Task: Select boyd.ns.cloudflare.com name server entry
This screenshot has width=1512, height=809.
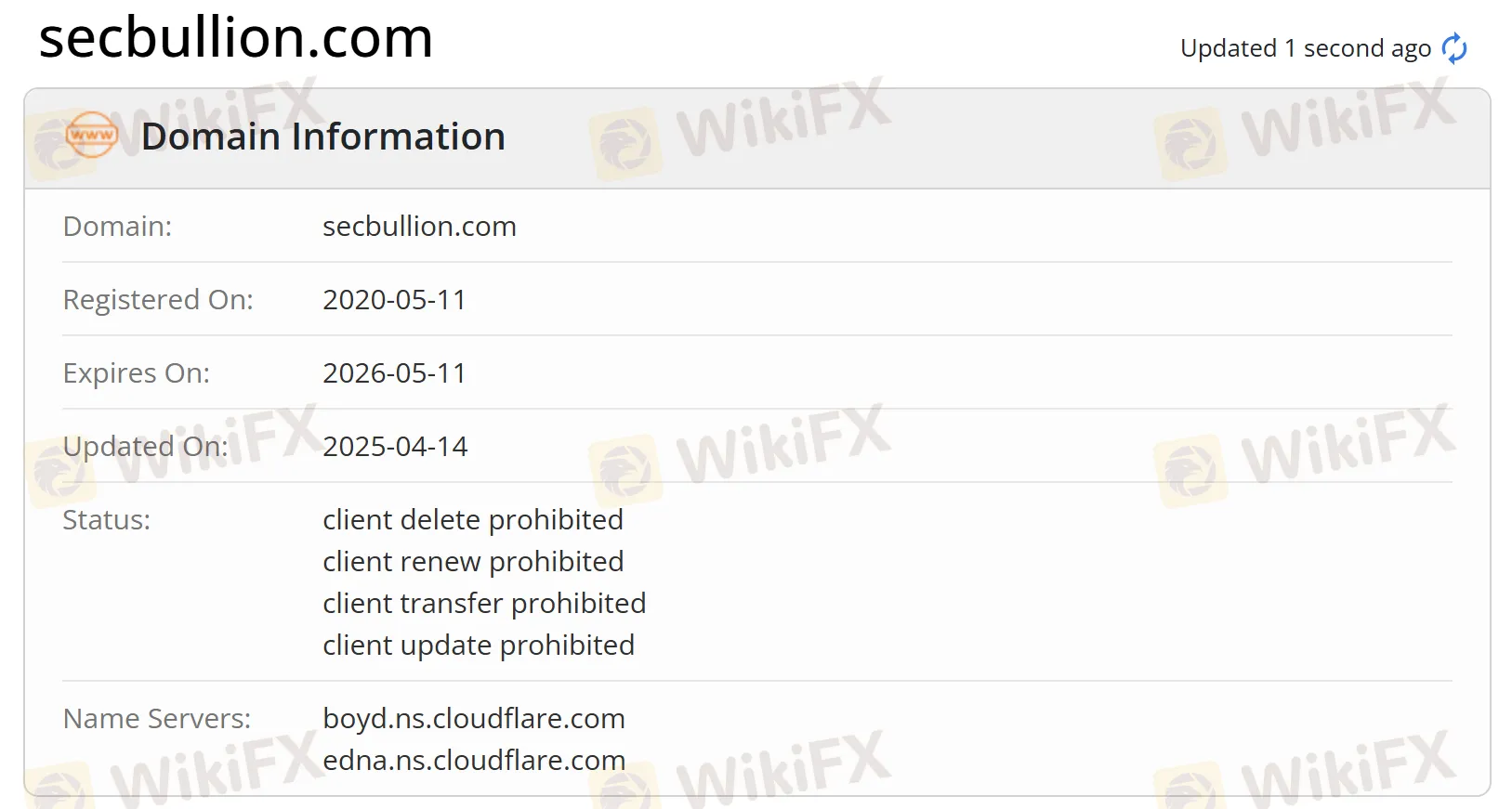Action: click(474, 718)
